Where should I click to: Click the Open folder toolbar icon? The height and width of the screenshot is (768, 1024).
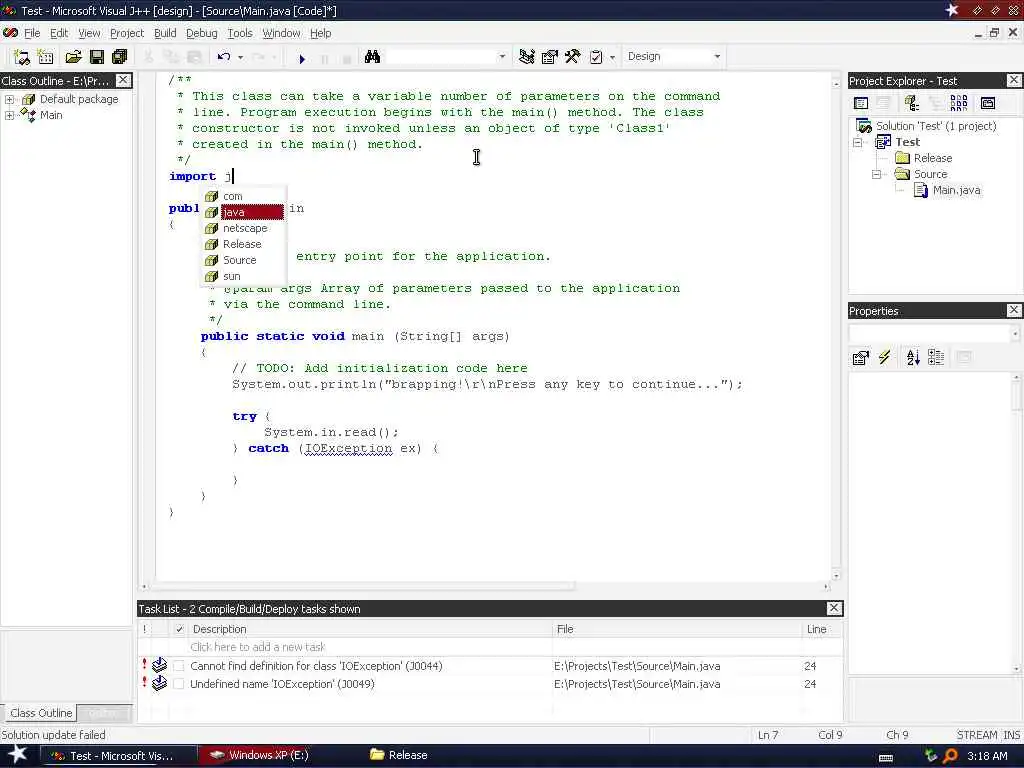73,57
